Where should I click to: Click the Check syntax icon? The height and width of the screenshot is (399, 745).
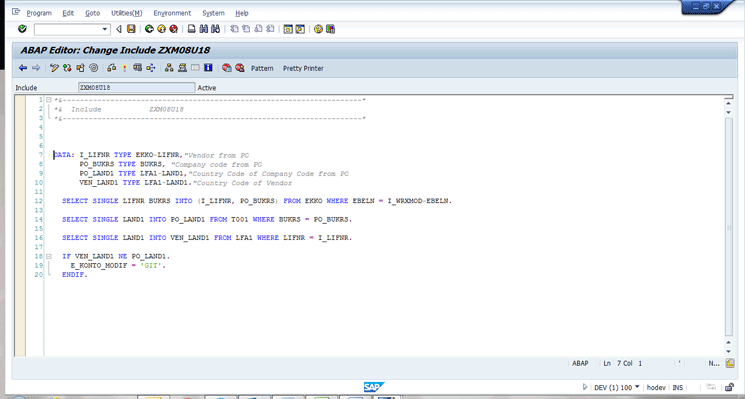tap(112, 68)
